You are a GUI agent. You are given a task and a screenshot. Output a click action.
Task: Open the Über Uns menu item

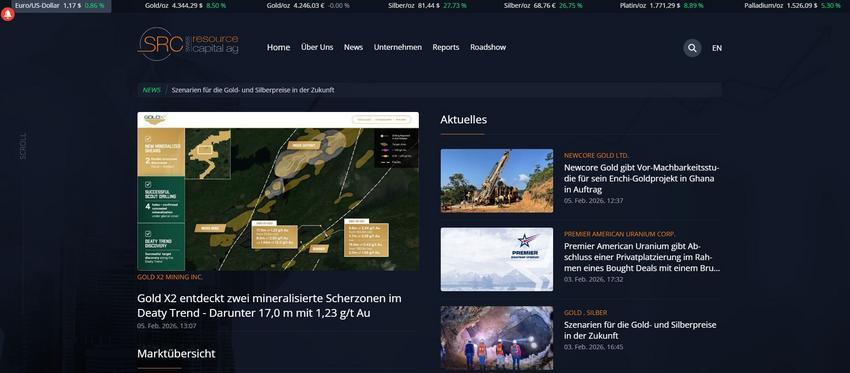317,47
